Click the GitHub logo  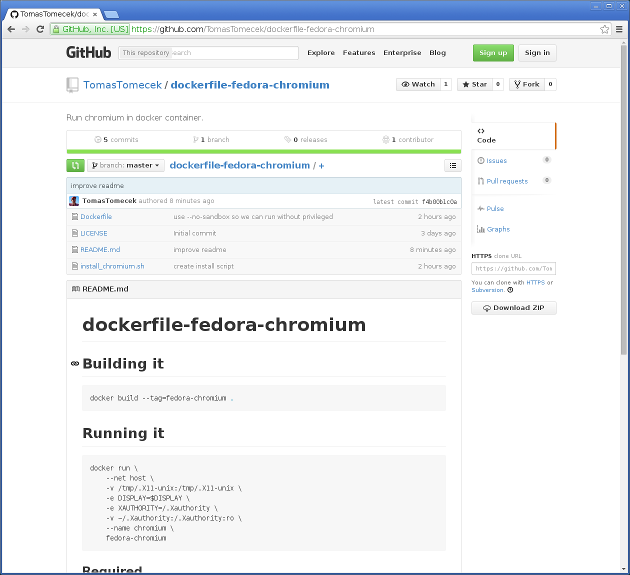(88, 53)
